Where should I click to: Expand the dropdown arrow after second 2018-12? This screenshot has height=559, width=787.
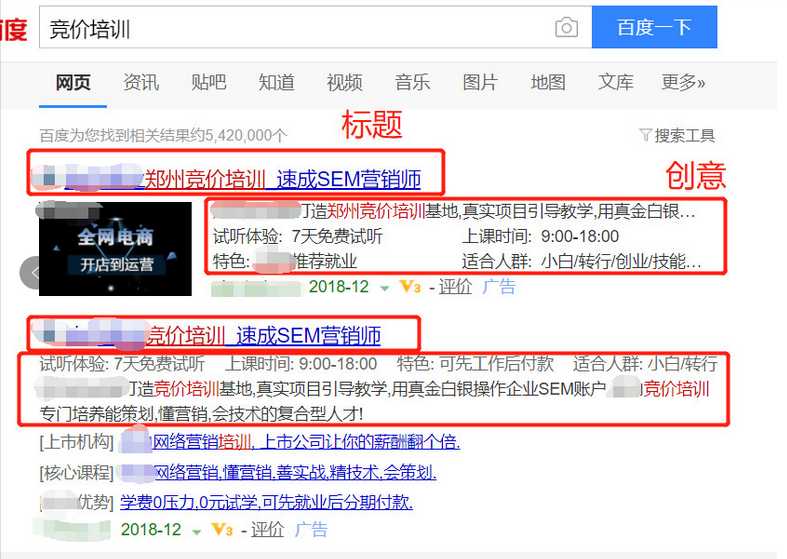(x=197, y=531)
